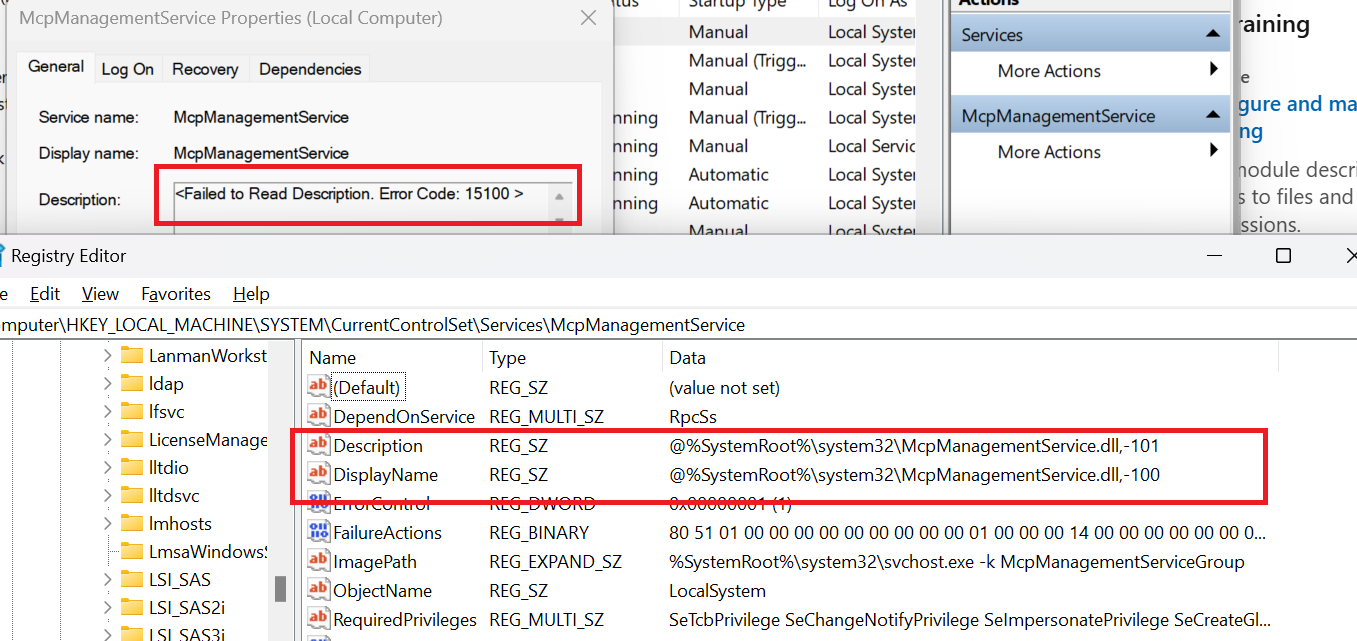
Task: Open the Help menu in Registry Editor
Action: click(251, 294)
